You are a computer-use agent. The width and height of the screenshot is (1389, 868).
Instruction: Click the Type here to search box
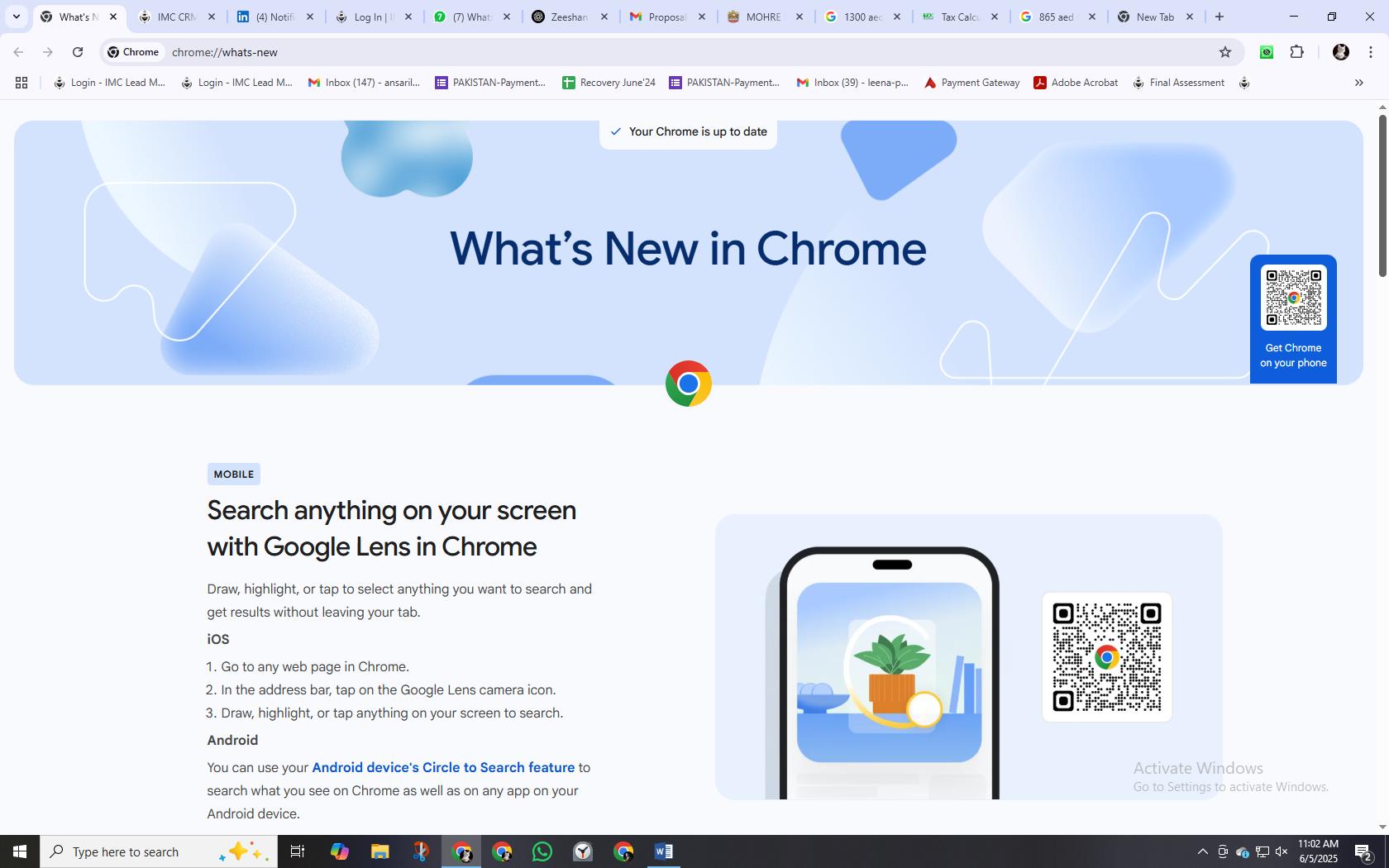click(x=159, y=851)
